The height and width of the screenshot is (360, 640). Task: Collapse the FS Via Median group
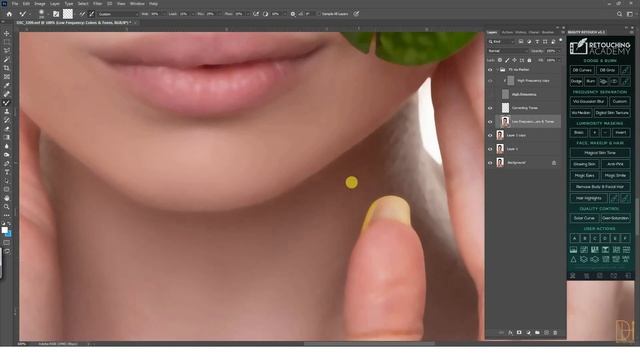[498, 70]
